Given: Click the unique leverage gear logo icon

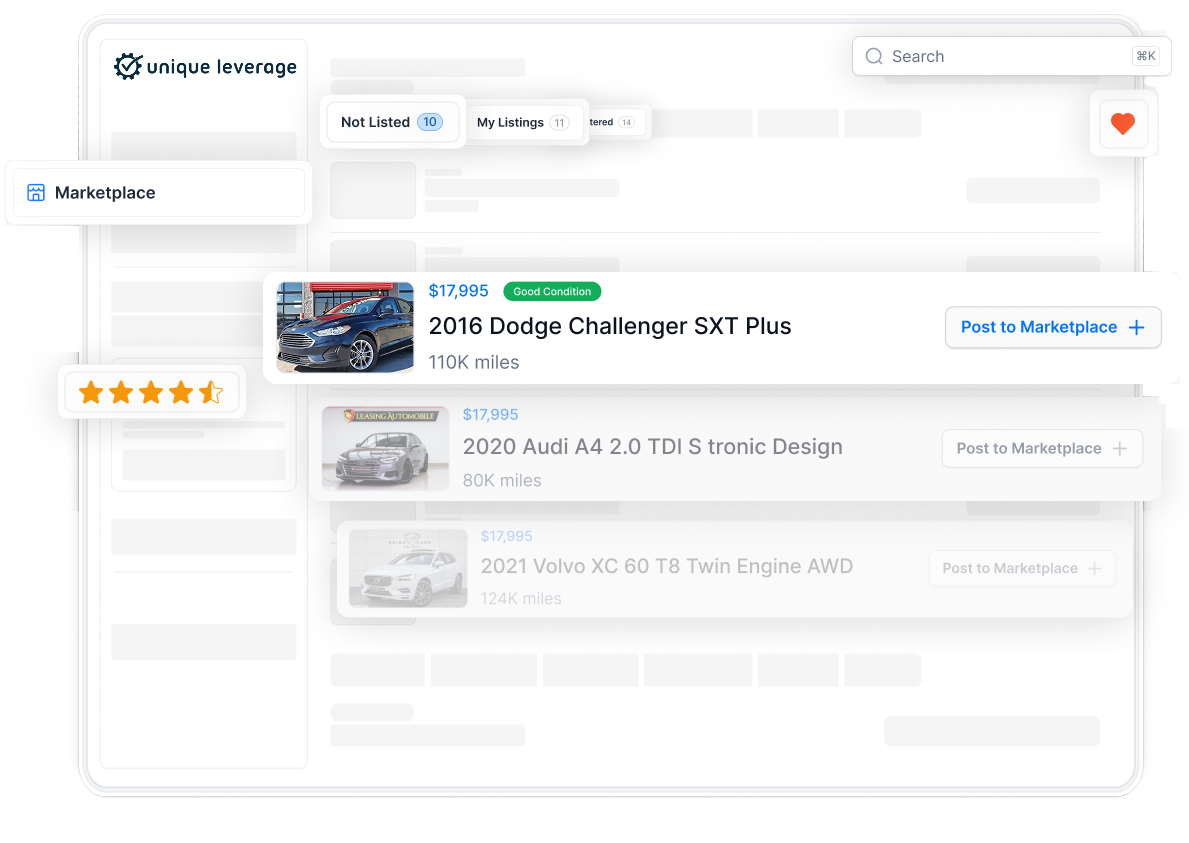Looking at the screenshot, I should coord(128,66).
